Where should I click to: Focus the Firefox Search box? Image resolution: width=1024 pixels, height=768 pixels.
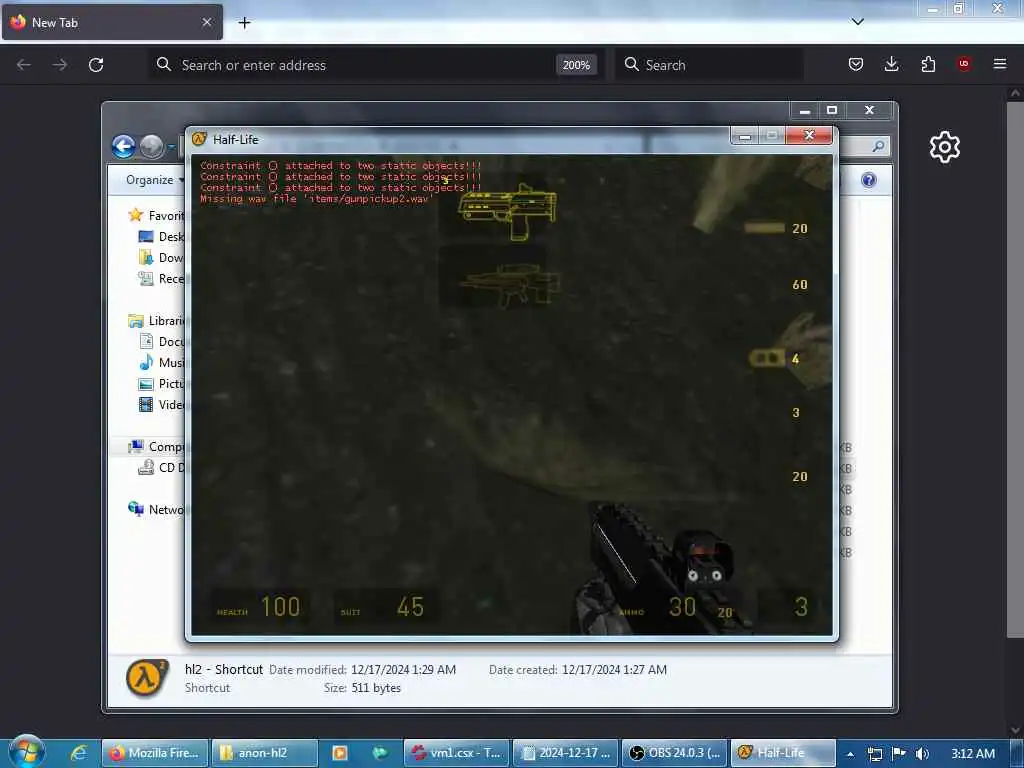pos(709,65)
